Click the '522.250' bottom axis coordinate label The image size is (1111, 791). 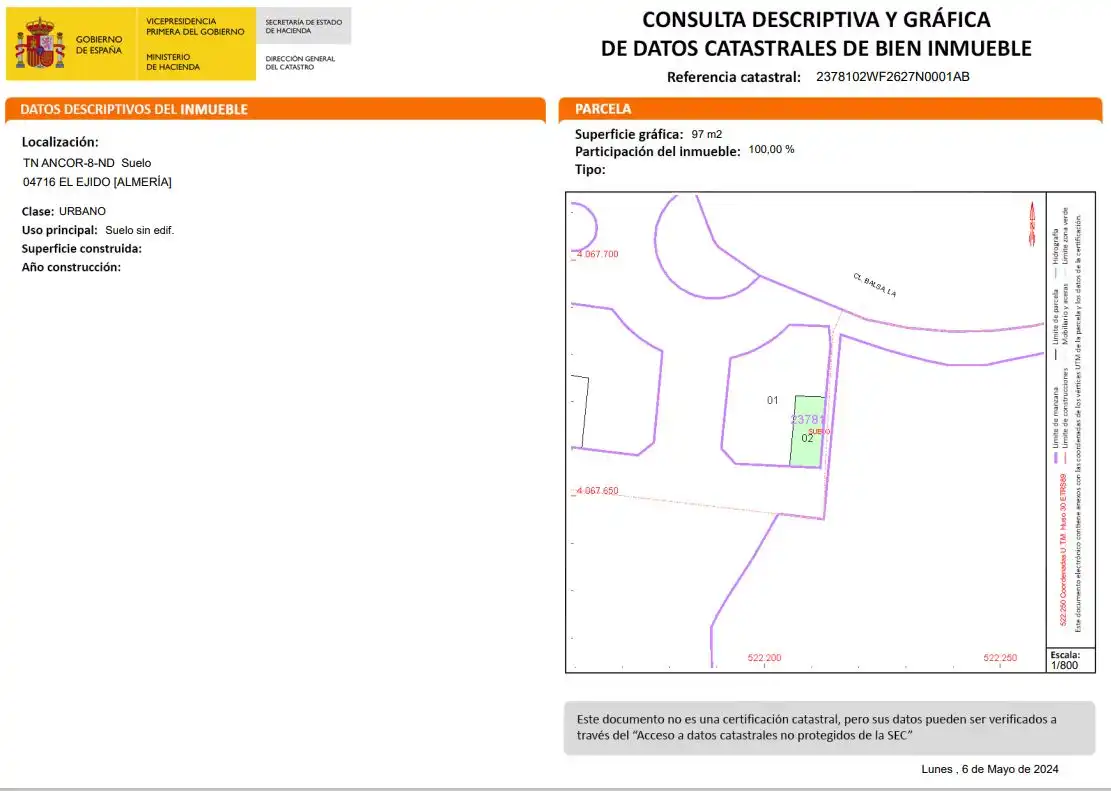(x=1000, y=658)
